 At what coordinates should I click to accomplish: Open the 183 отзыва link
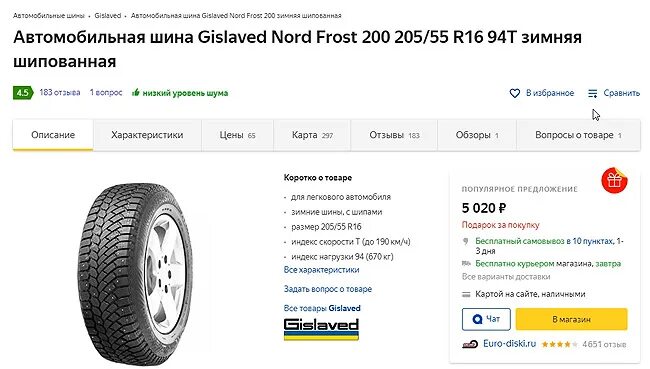pyautogui.click(x=60, y=92)
